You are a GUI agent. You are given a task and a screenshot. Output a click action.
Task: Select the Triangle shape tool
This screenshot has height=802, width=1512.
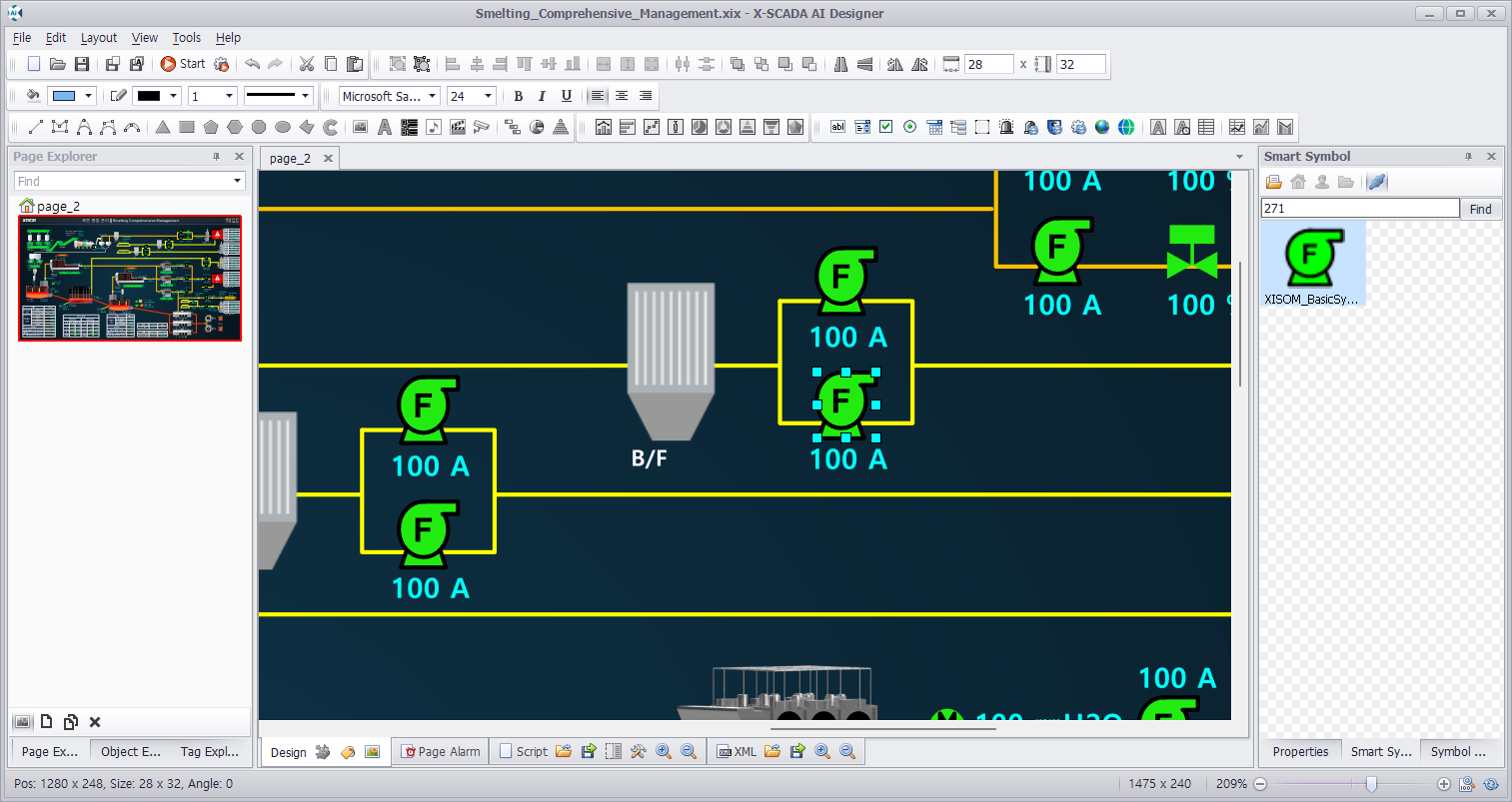(163, 127)
